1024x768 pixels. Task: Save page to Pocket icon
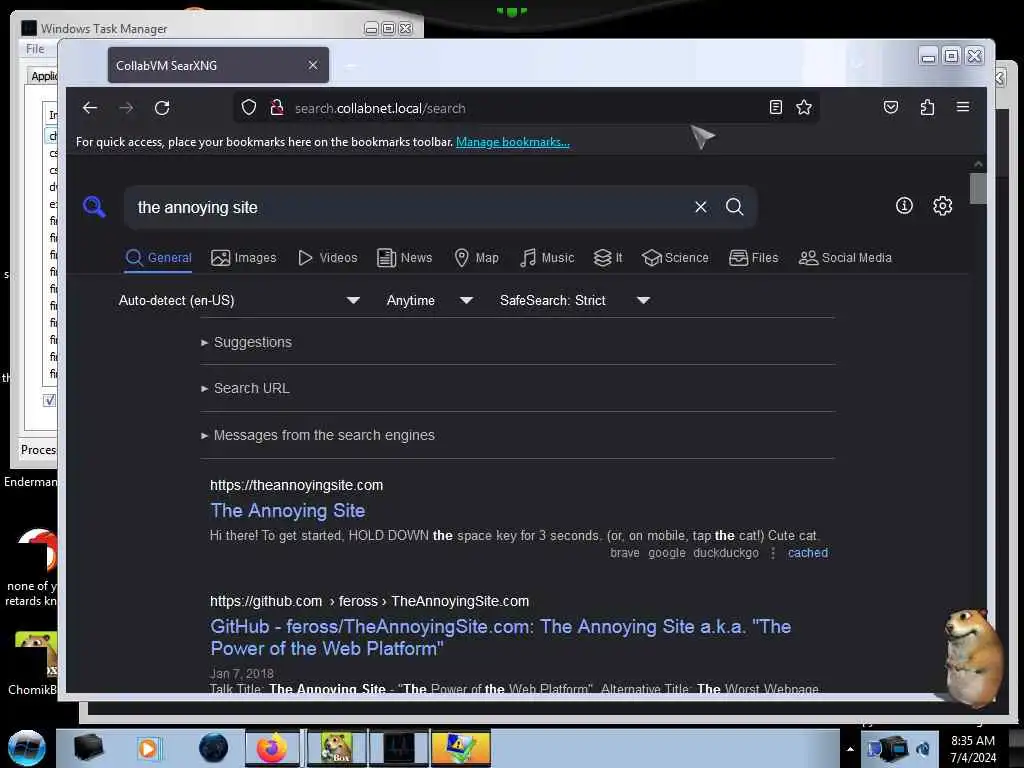pyautogui.click(x=891, y=107)
